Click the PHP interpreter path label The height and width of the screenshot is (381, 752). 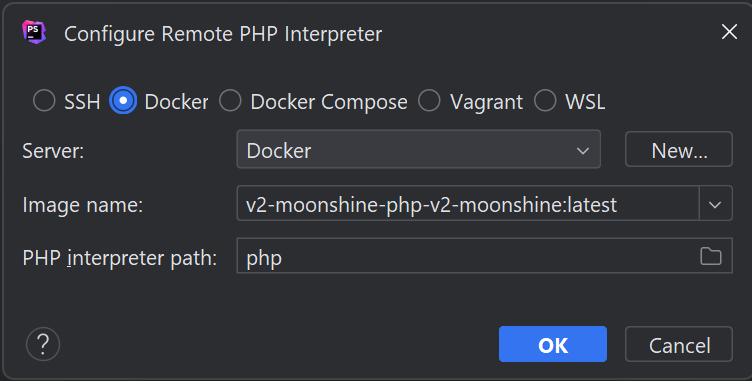point(119,258)
